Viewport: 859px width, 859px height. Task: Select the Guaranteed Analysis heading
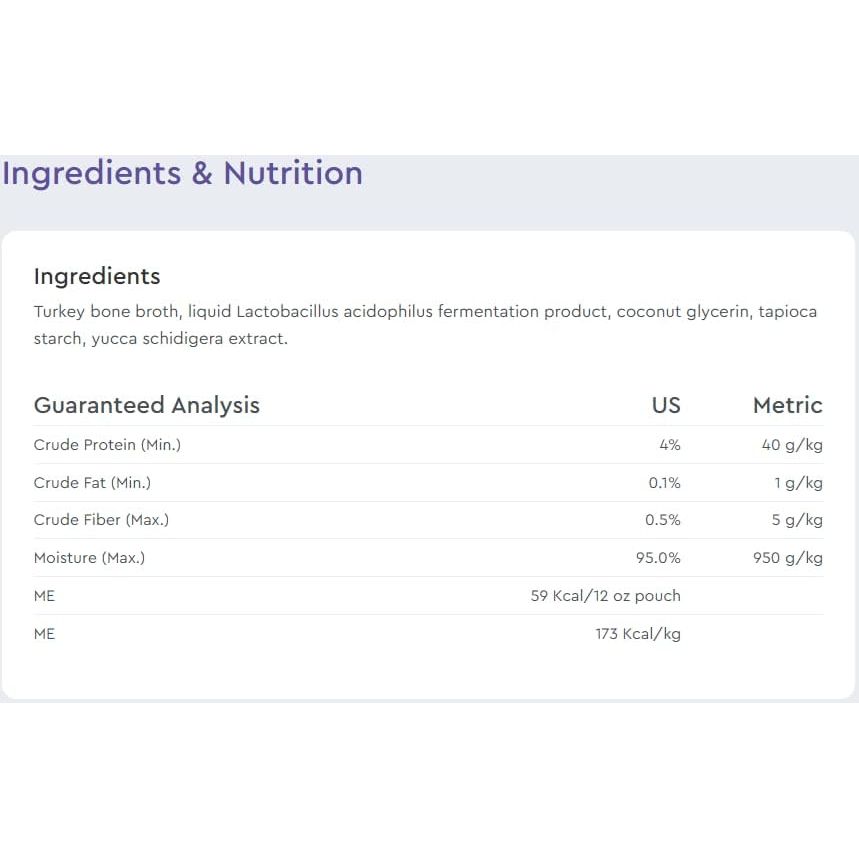147,405
